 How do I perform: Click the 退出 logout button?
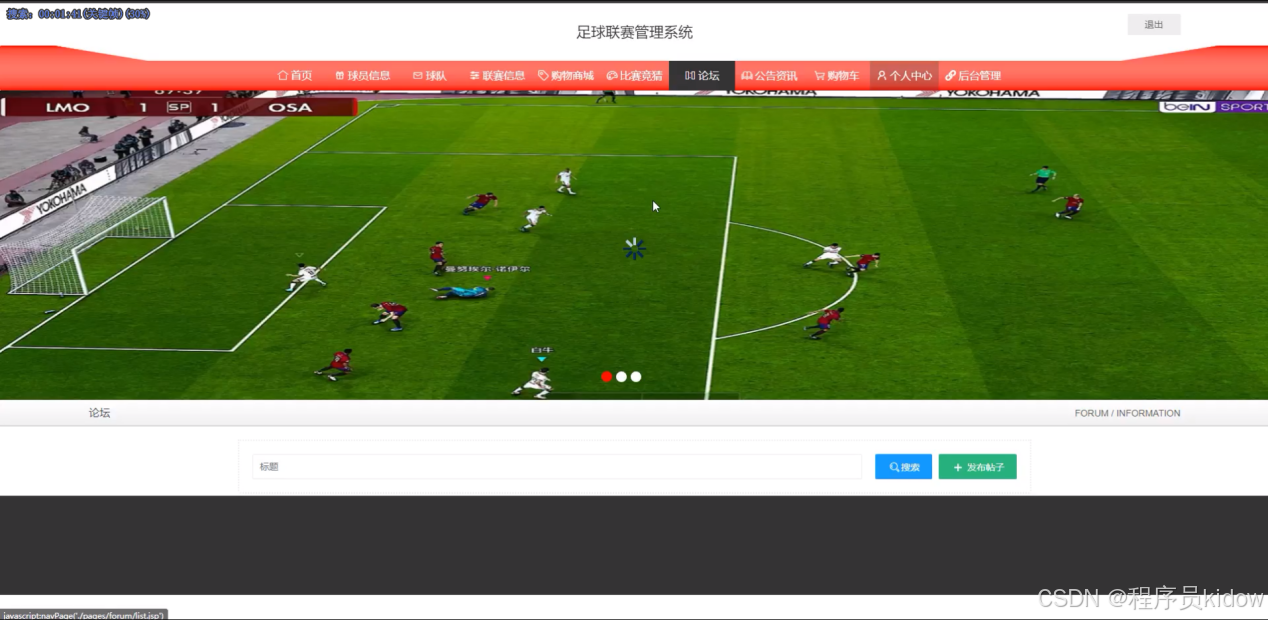coord(1154,25)
